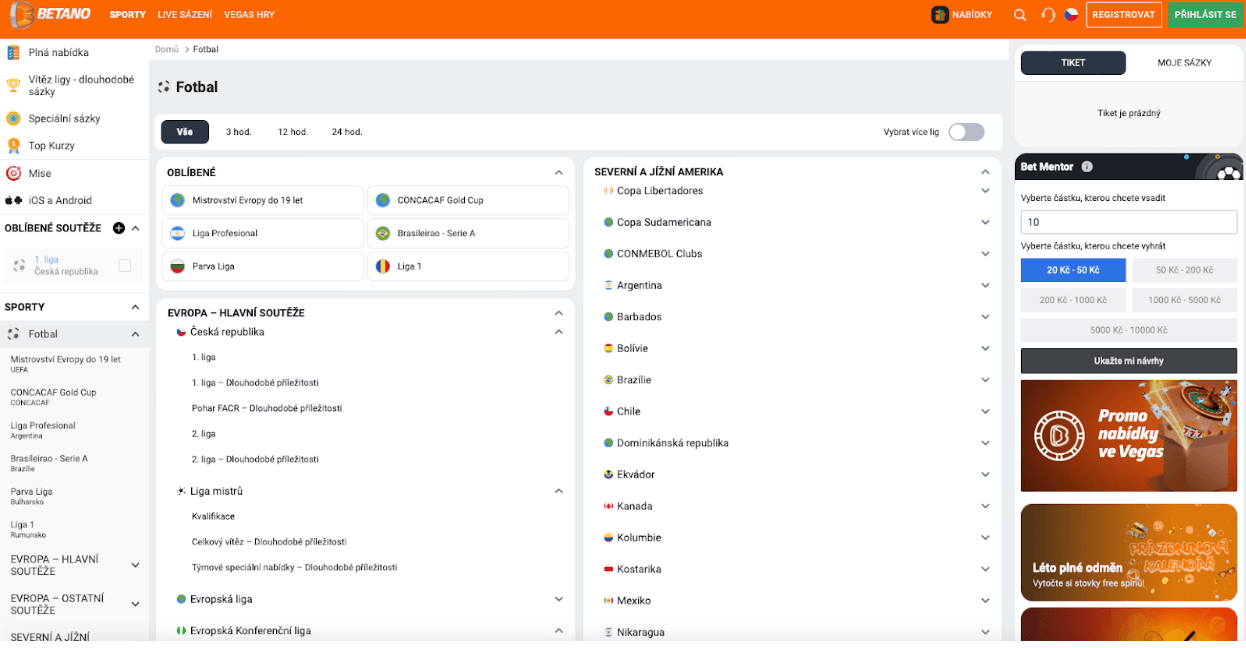Click the search magnifier icon in header
The width and height of the screenshot is (1246, 648).
[1020, 15]
